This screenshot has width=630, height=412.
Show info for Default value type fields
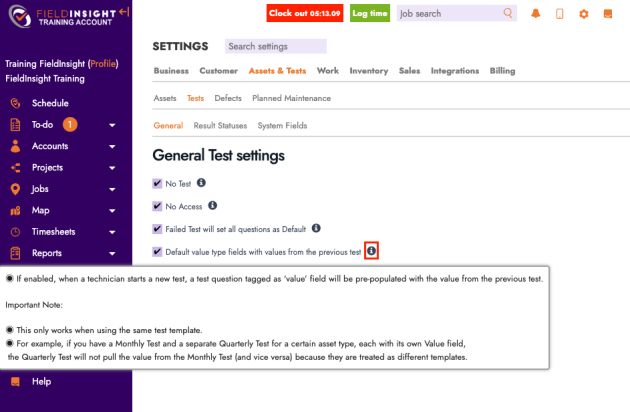pos(371,251)
